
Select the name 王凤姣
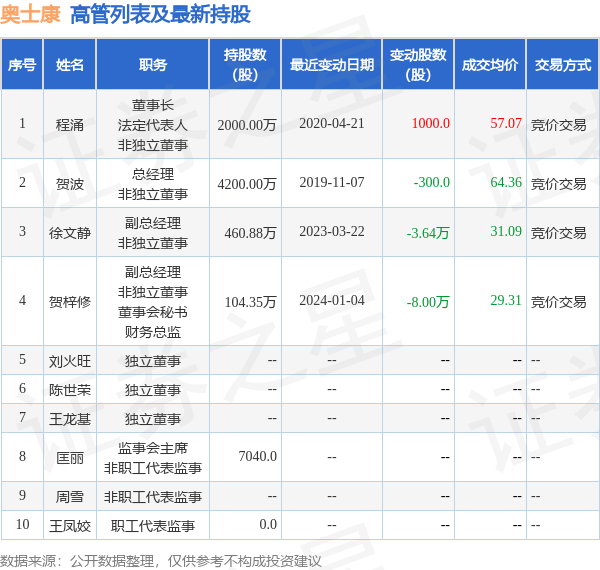coord(69,526)
